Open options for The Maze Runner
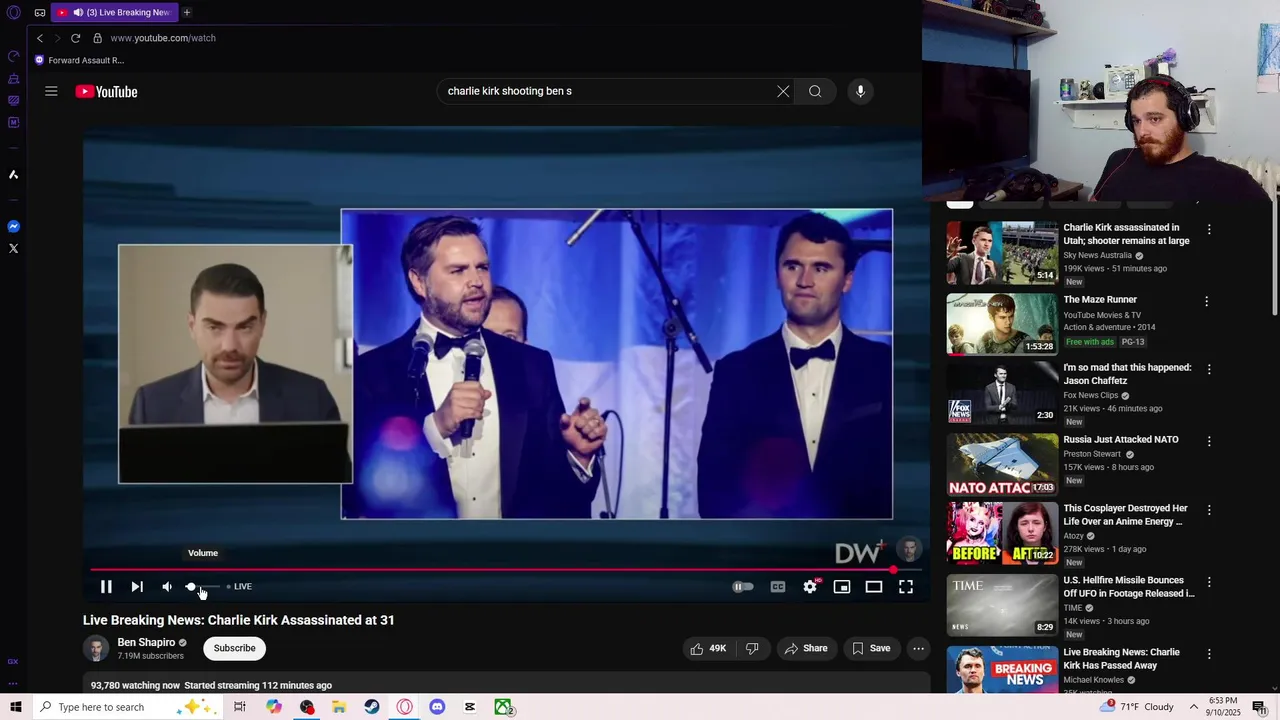This screenshot has width=1280, height=720. tap(1206, 301)
